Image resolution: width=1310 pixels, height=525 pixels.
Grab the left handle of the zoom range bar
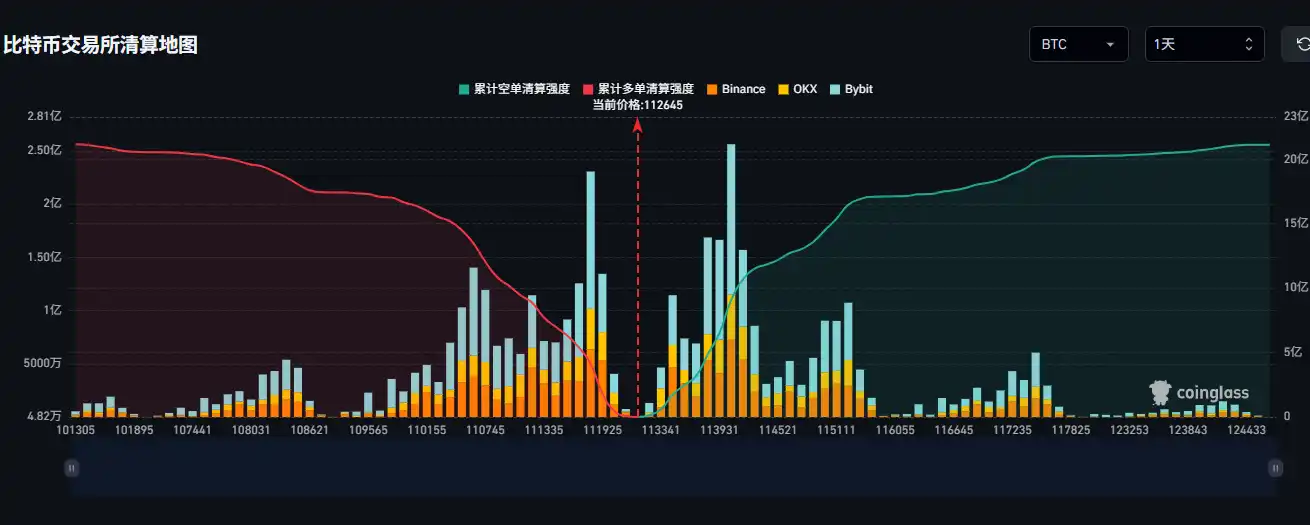(x=71, y=467)
